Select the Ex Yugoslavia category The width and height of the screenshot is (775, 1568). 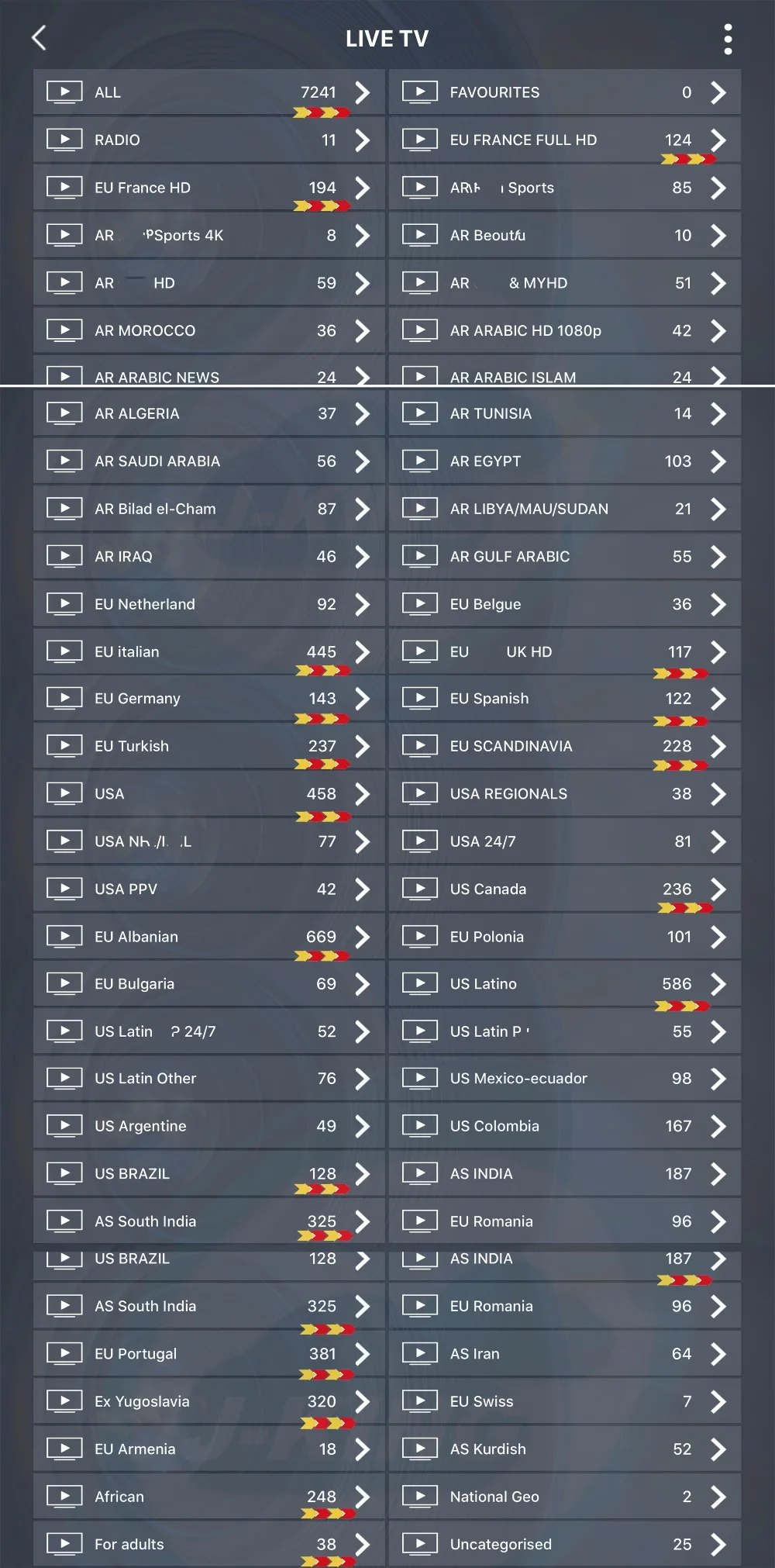[x=209, y=1401]
